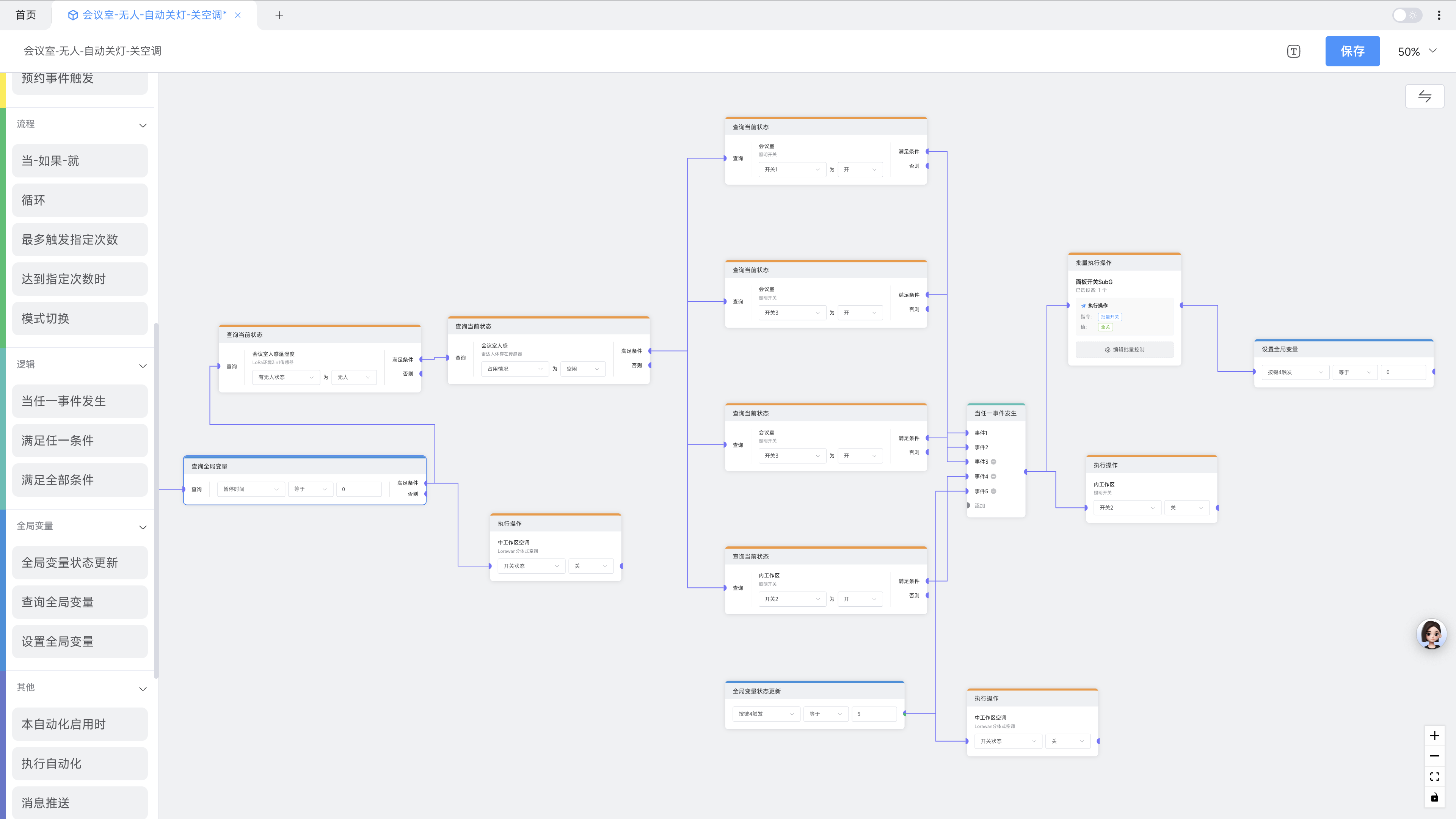
Task: Collapse the 逻辑 section in sidebar
Action: tap(143, 366)
